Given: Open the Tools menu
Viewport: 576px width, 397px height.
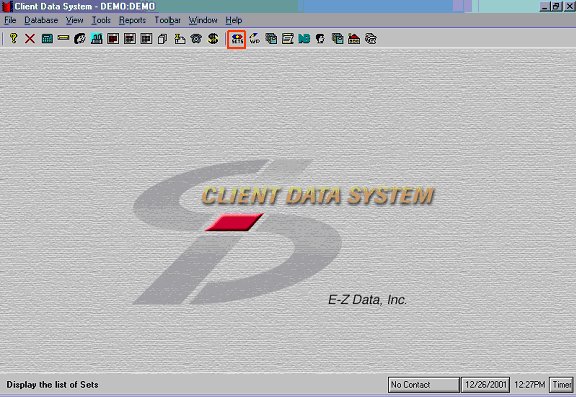Looking at the screenshot, I should point(101,20).
